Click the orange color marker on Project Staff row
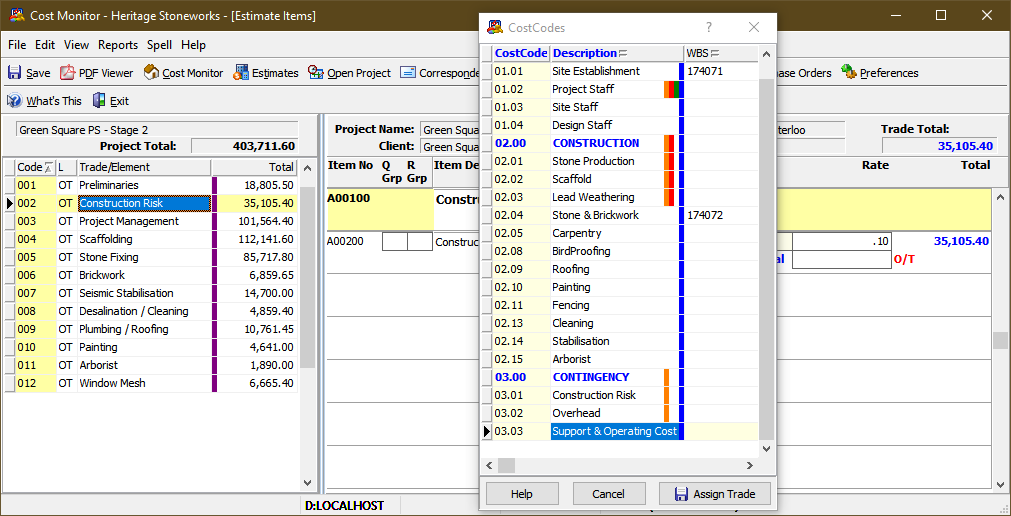The width and height of the screenshot is (1011, 516). [667, 89]
